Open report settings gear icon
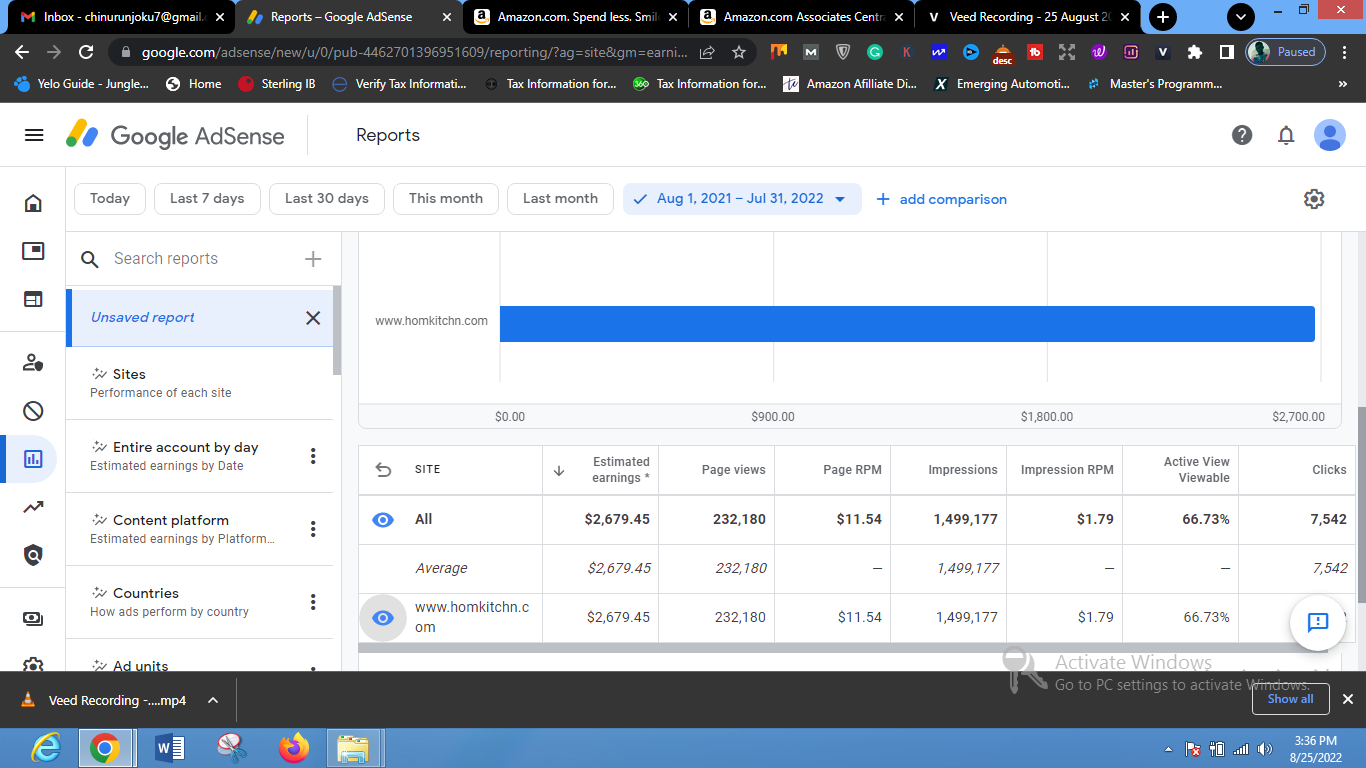Screen dimensions: 1366x768 (1314, 199)
